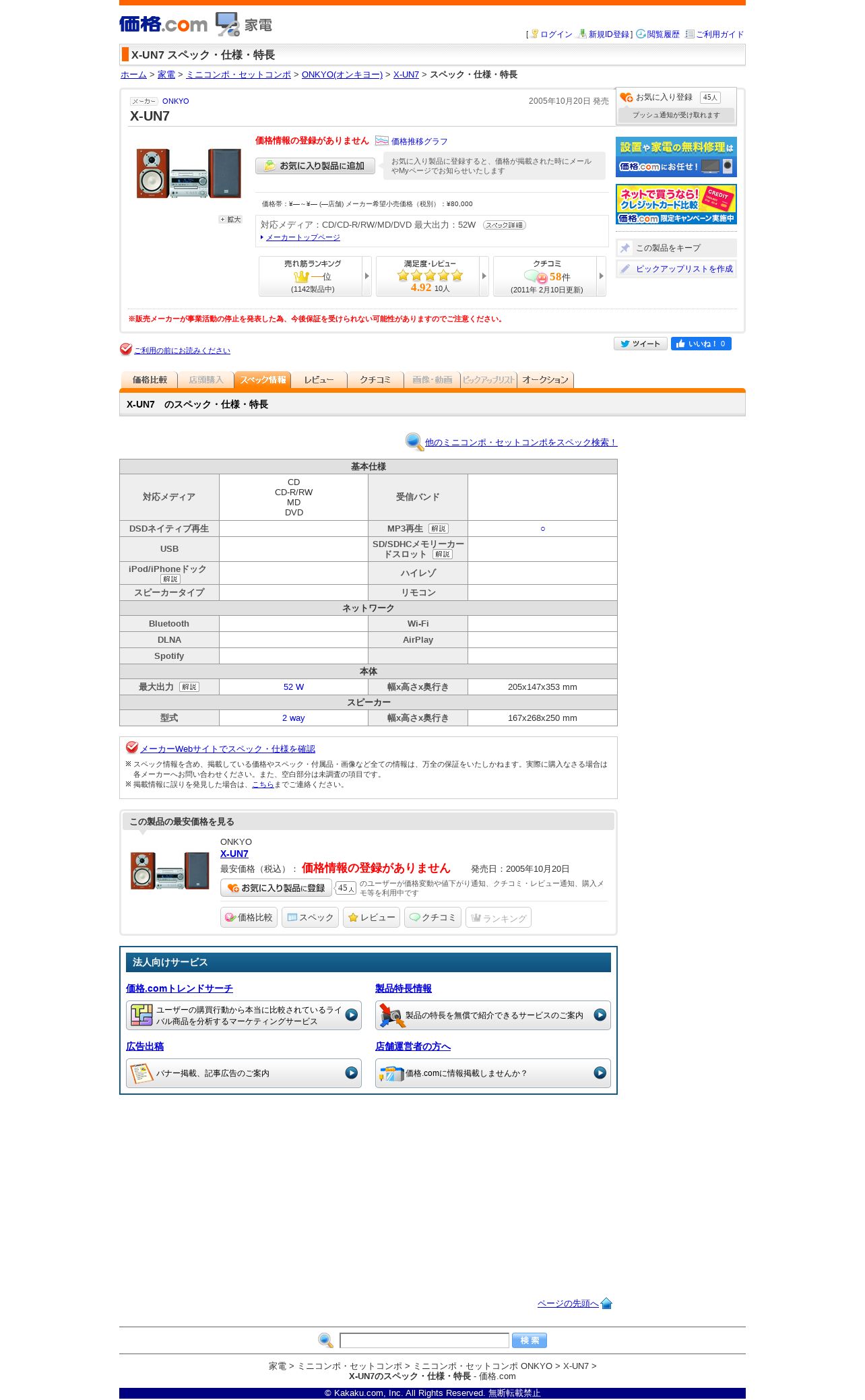Open the 画像・動画 tab

coord(433,380)
